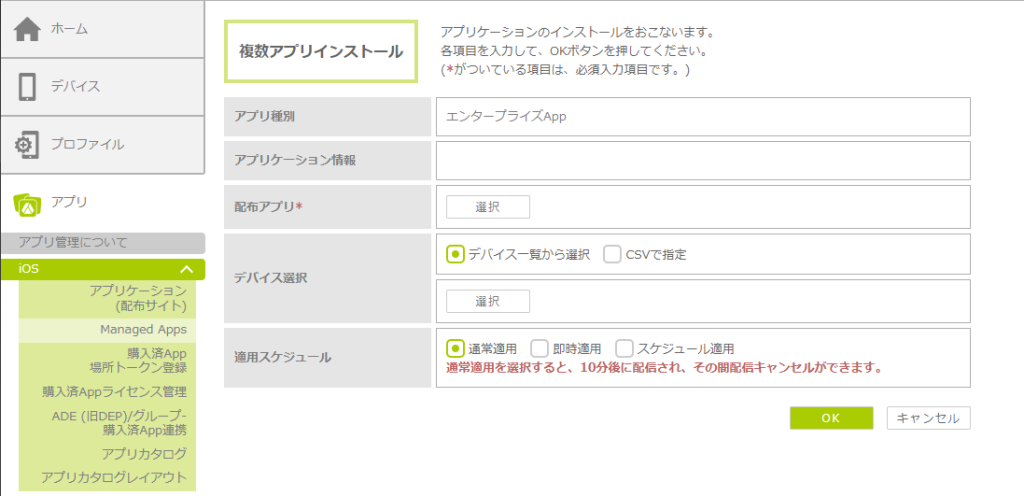Click the green App icon
Viewport: 1024px width, 496px height.
pos(27,203)
